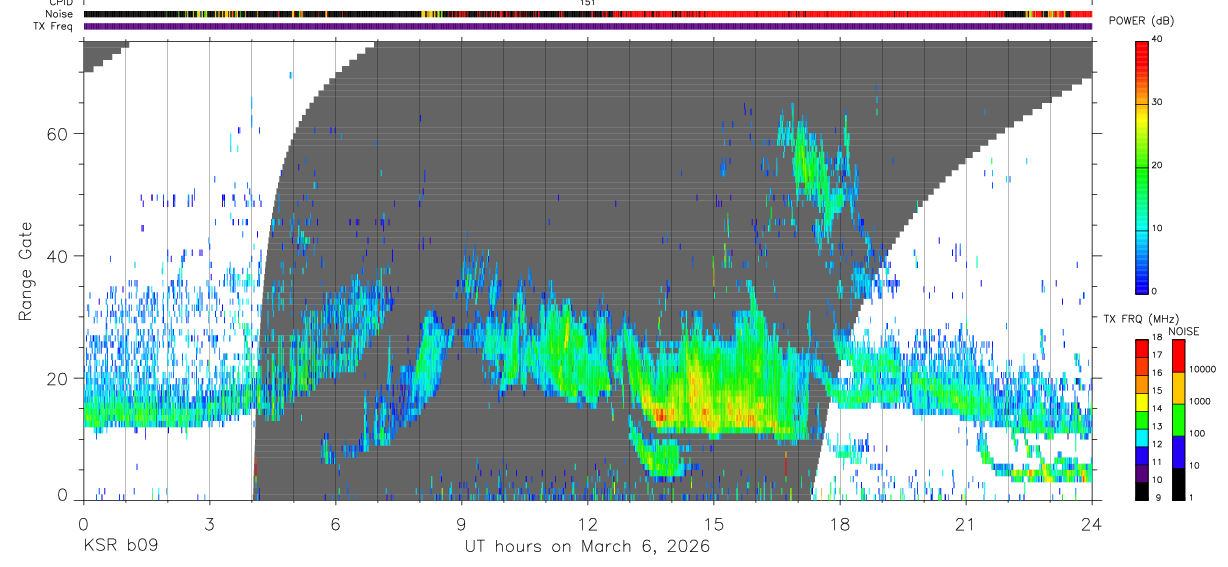Screen dimensions: 1228x567
Task: Click '20' on the power scale
Action: click(x=1158, y=165)
